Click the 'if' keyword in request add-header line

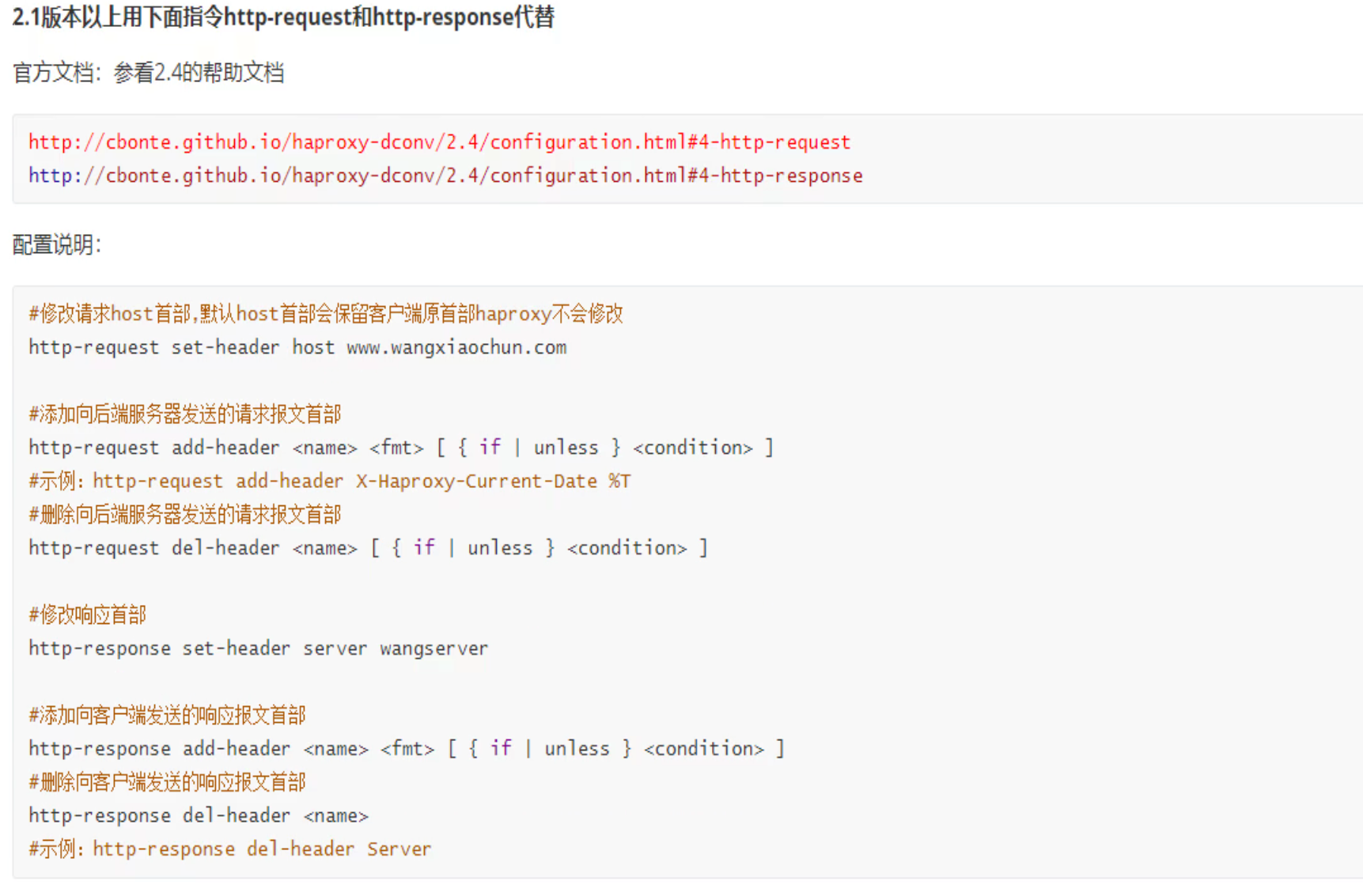490,448
